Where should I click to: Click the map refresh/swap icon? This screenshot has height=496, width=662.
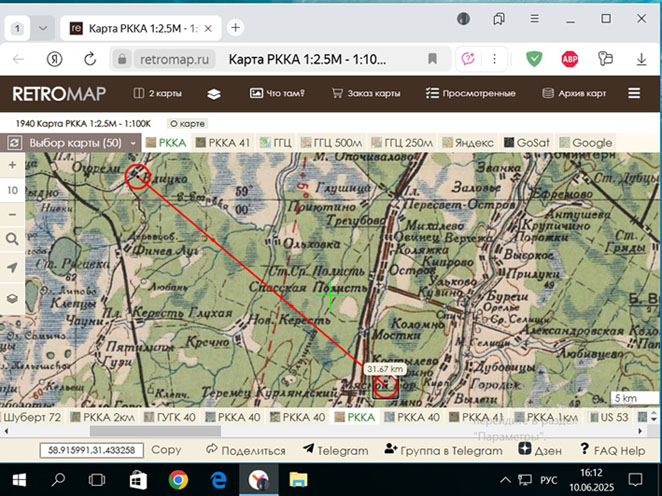(14, 143)
